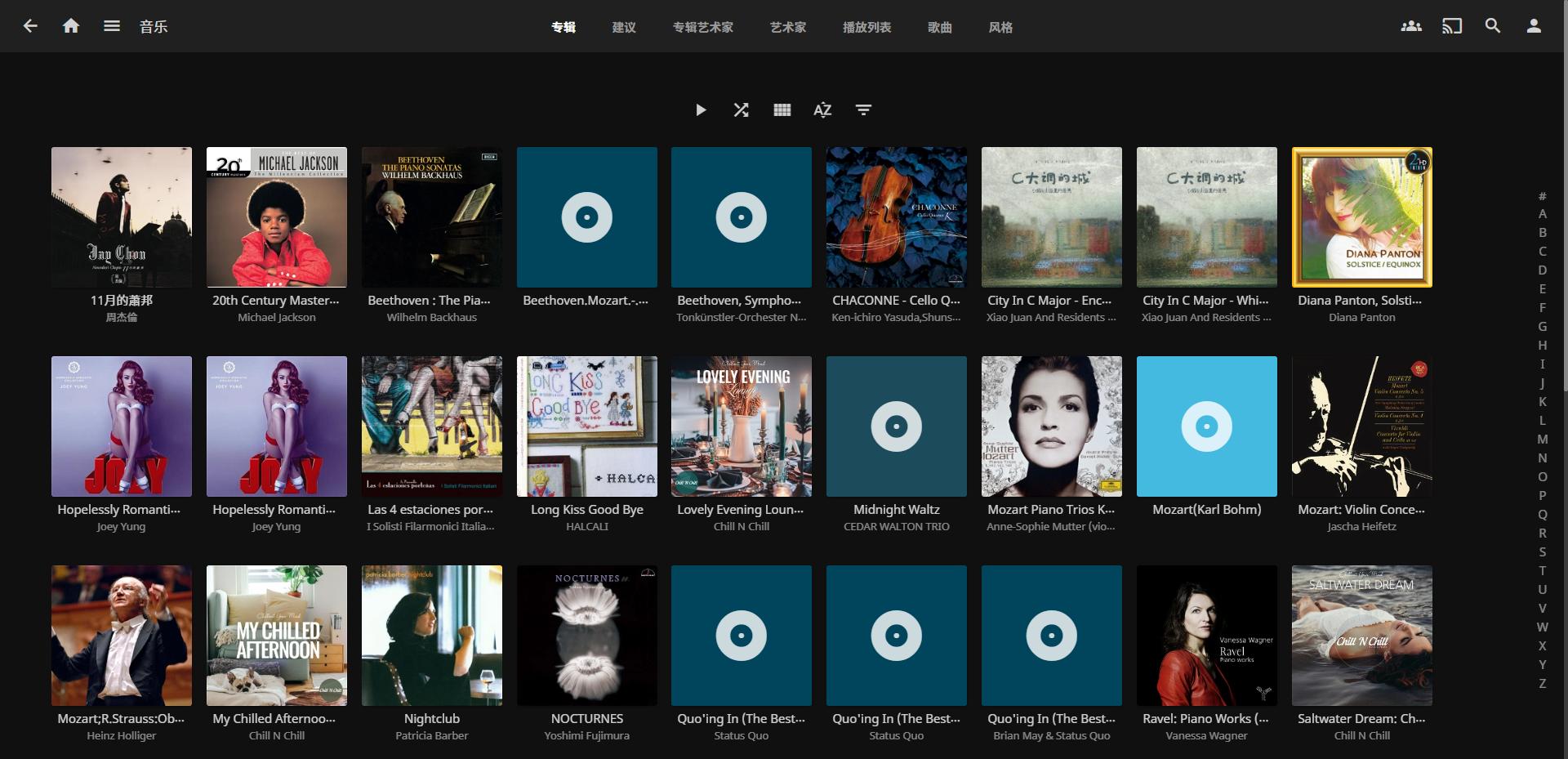Jump to letter Z in alphabet index
Screen dimensions: 1568x759
(1543, 684)
